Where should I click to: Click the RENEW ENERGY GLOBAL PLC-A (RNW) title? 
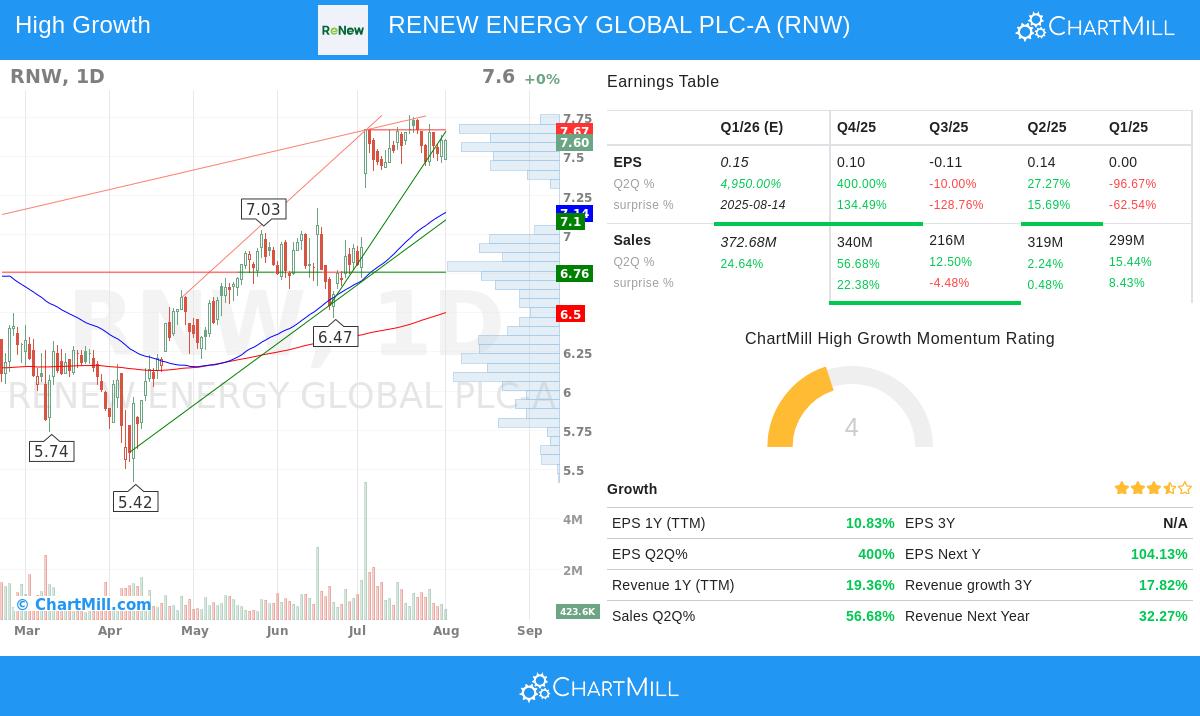(x=619, y=25)
